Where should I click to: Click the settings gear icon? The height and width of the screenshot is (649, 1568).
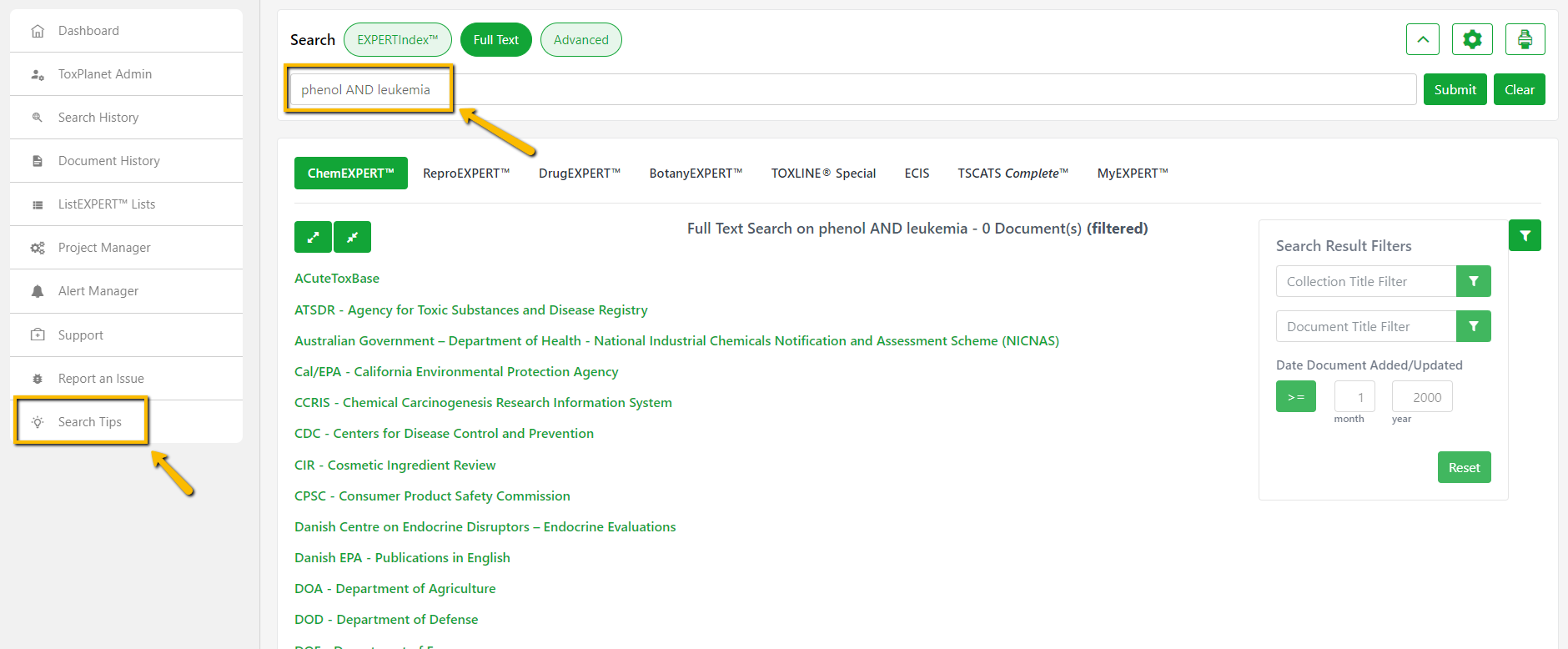[x=1472, y=39]
